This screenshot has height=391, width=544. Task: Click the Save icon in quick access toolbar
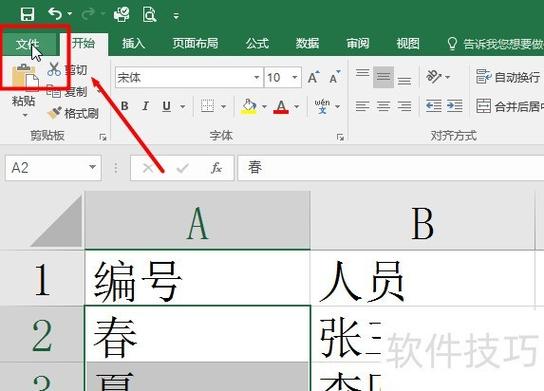click(x=27, y=15)
